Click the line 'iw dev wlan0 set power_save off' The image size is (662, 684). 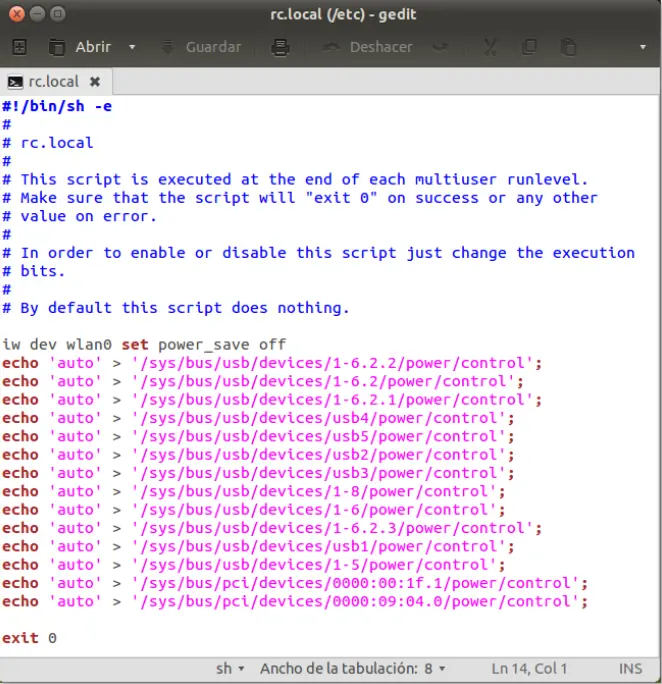[144, 345]
